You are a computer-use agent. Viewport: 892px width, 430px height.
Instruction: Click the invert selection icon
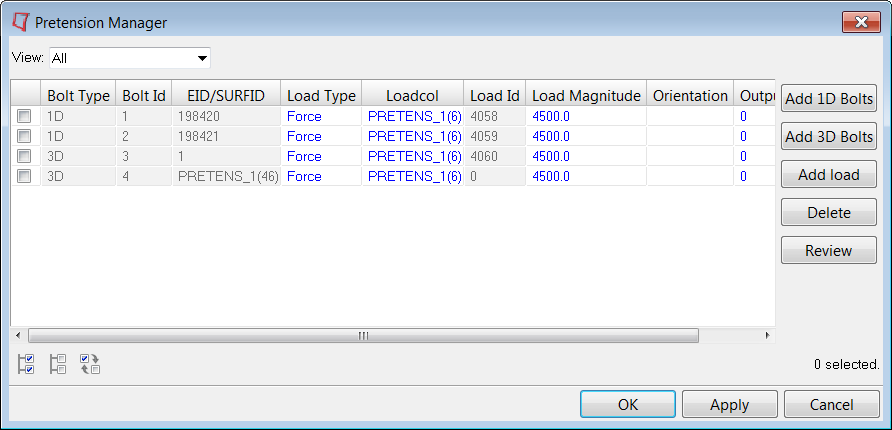[90, 364]
